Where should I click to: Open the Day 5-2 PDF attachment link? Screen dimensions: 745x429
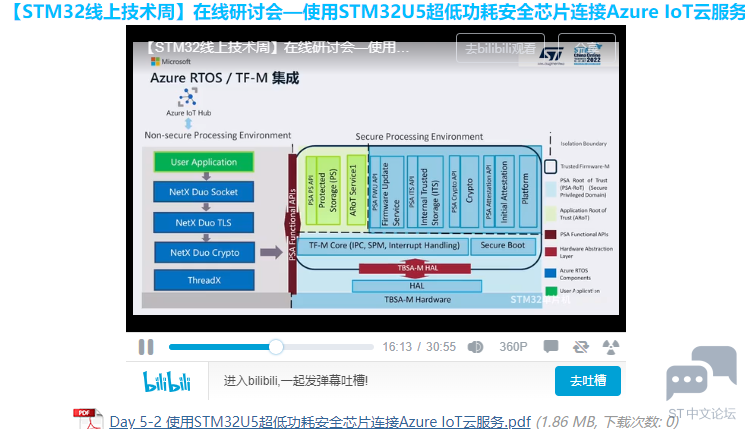tap(320, 422)
